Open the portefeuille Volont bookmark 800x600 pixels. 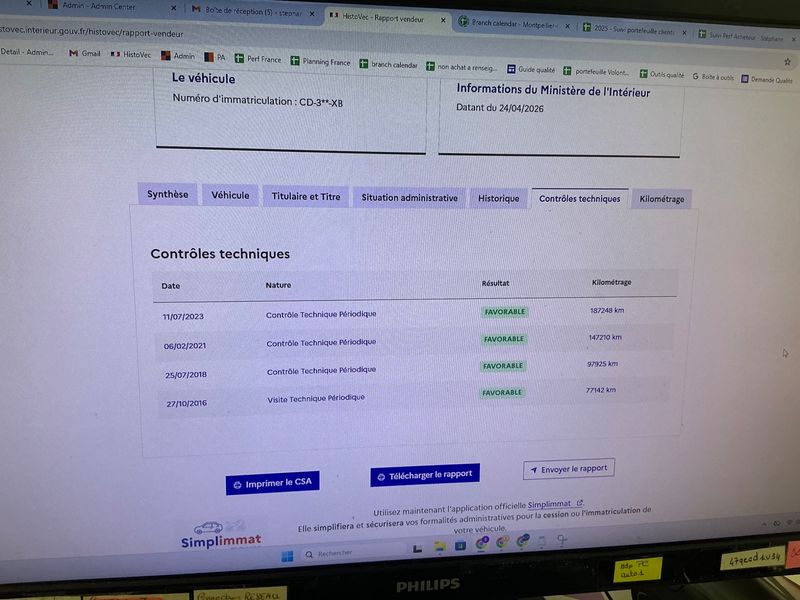coord(596,71)
